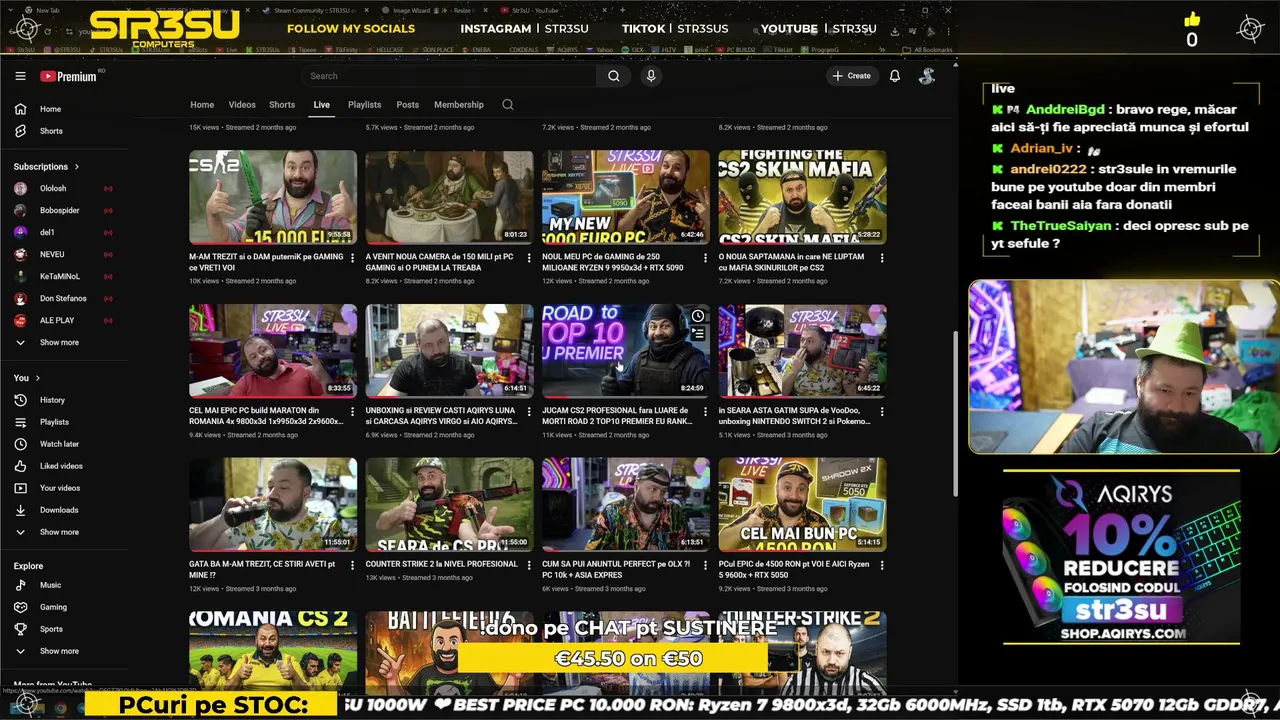The width and height of the screenshot is (1280, 720).
Task: Click the YouTube Premium logo
Action: pos(68,76)
